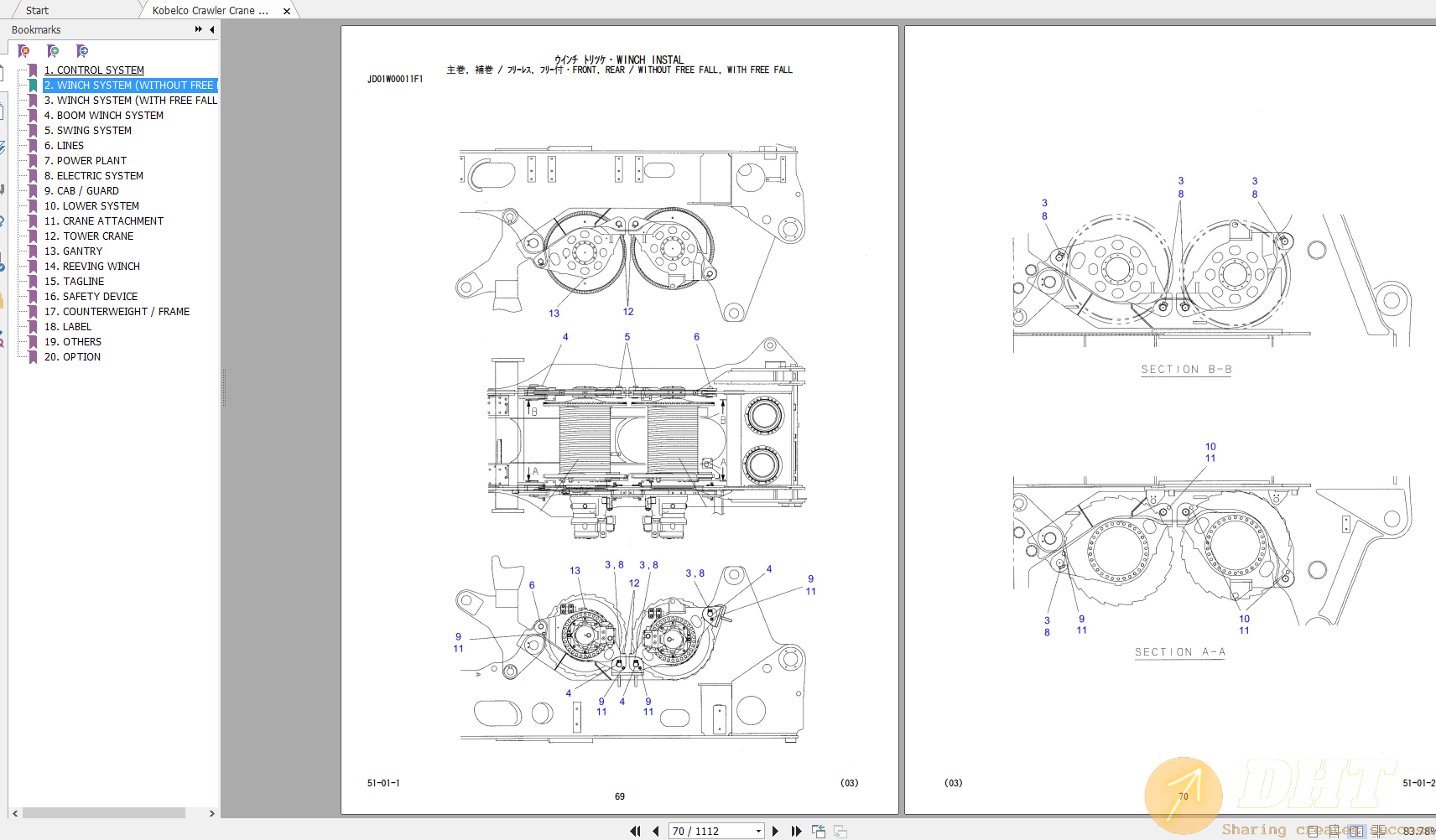Select 14. REEVING WINCH bookmark
The height and width of the screenshot is (840, 1436).
pyautogui.click(x=92, y=267)
